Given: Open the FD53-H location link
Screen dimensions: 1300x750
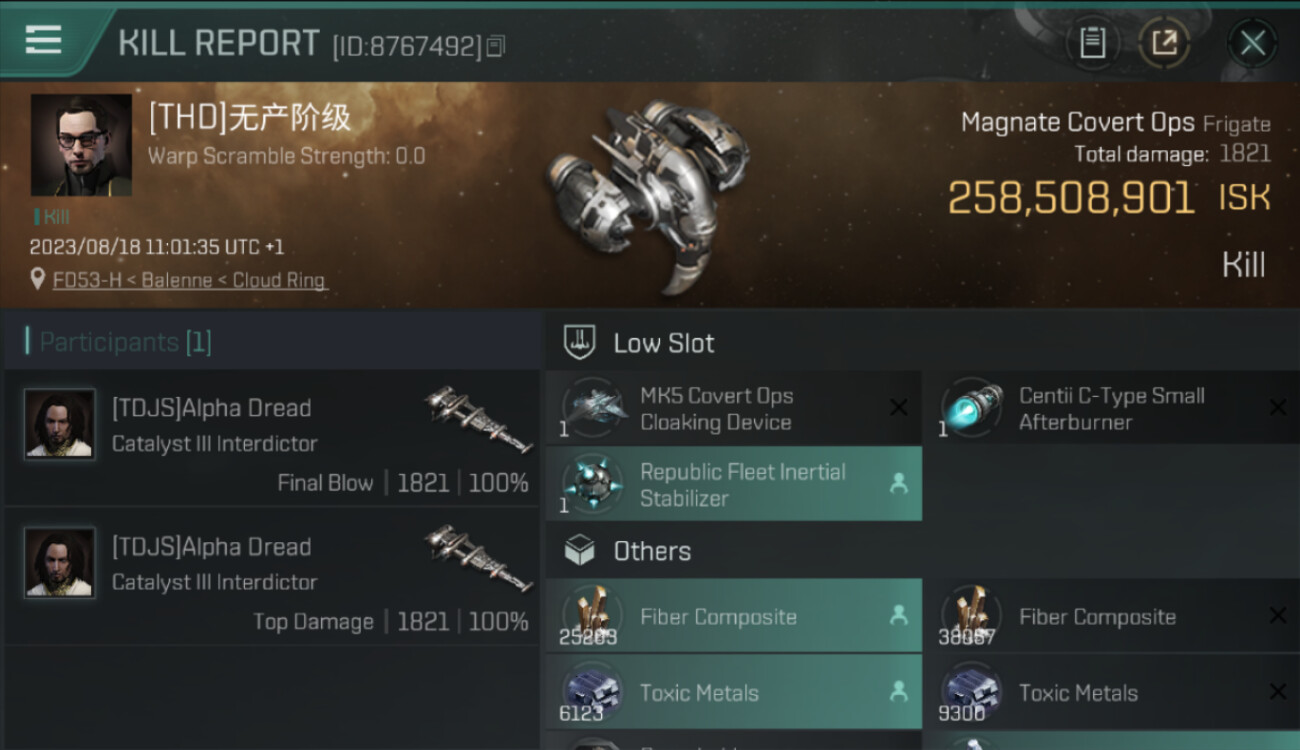Looking at the screenshot, I should pyautogui.click(x=190, y=281).
